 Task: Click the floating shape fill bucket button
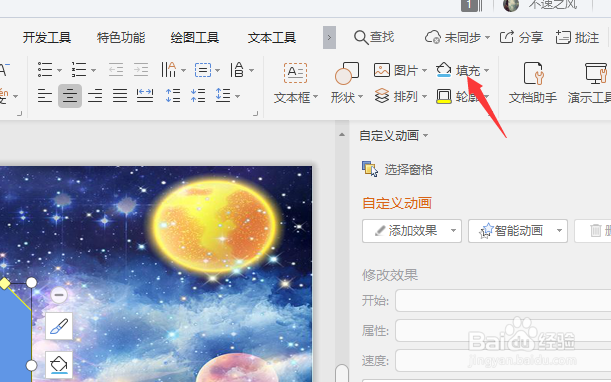point(59,365)
